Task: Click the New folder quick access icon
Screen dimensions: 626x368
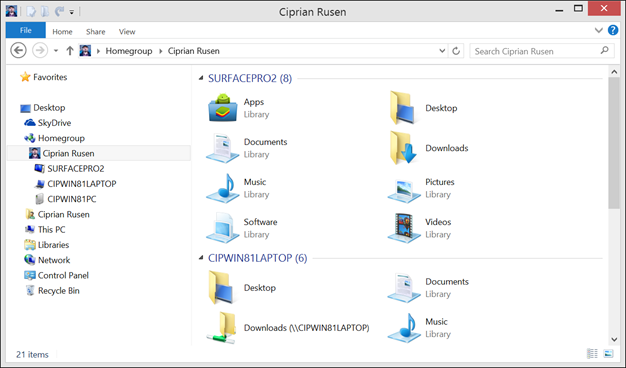Action: [x=45, y=12]
